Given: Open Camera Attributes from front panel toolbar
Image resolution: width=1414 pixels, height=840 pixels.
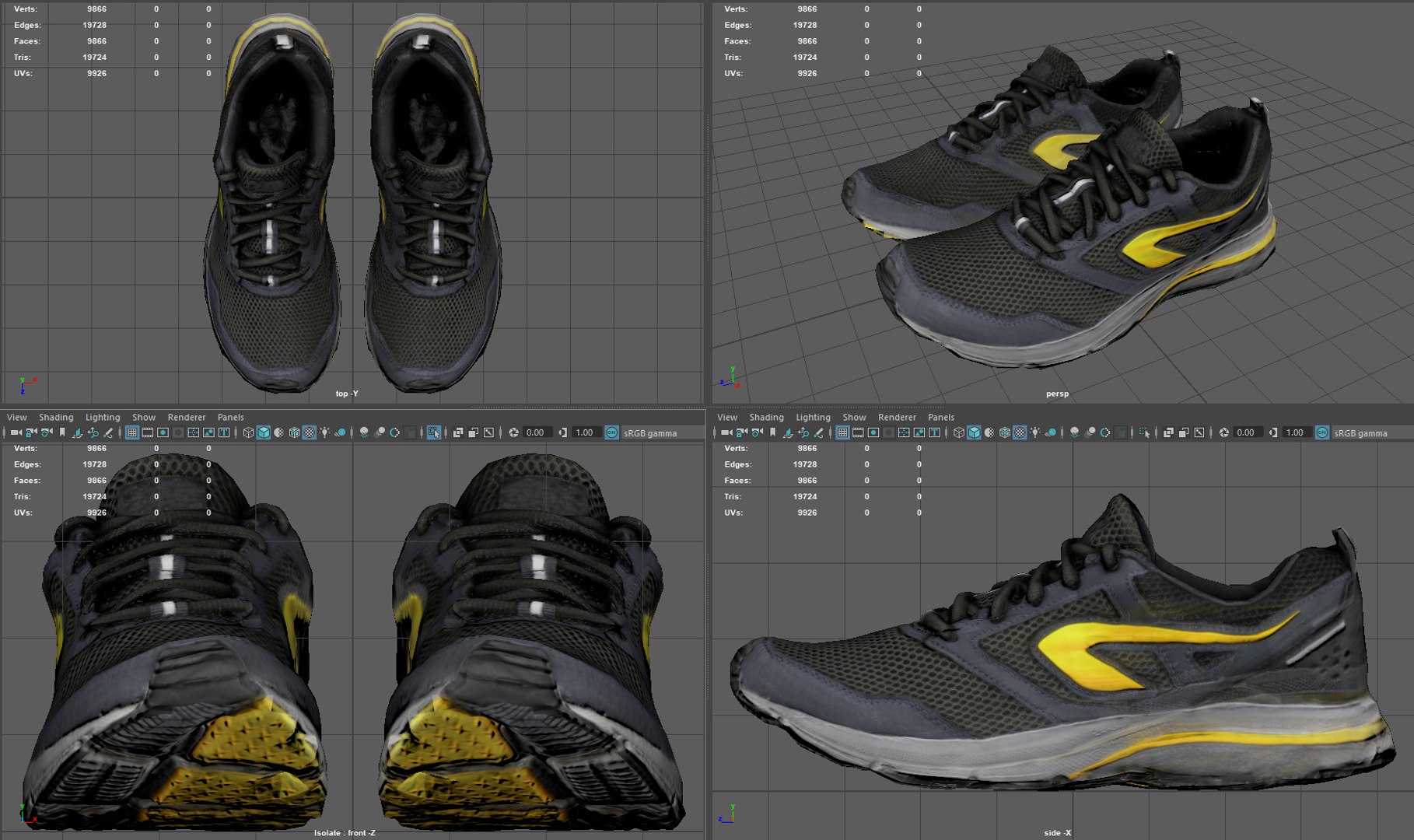Looking at the screenshot, I should pos(47,432).
